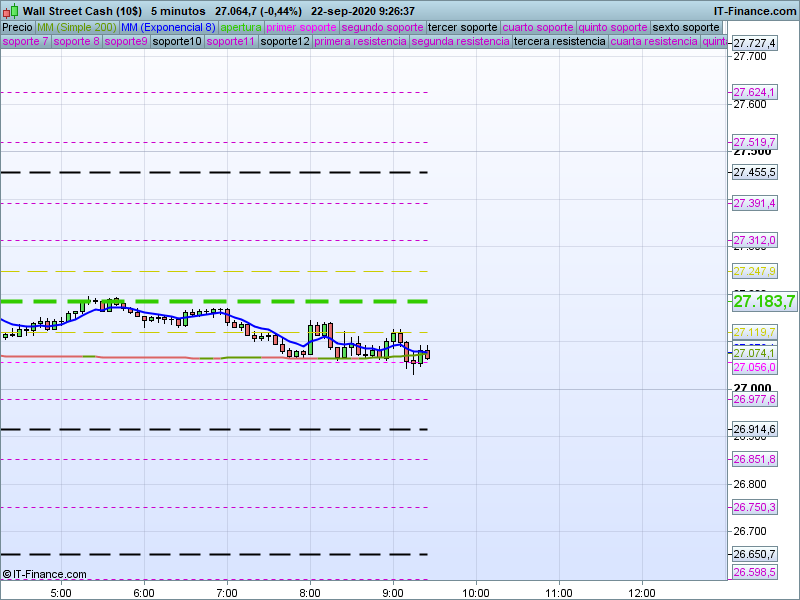Click the tercer soporte label
The width and height of the screenshot is (800, 600).
pos(462,27)
